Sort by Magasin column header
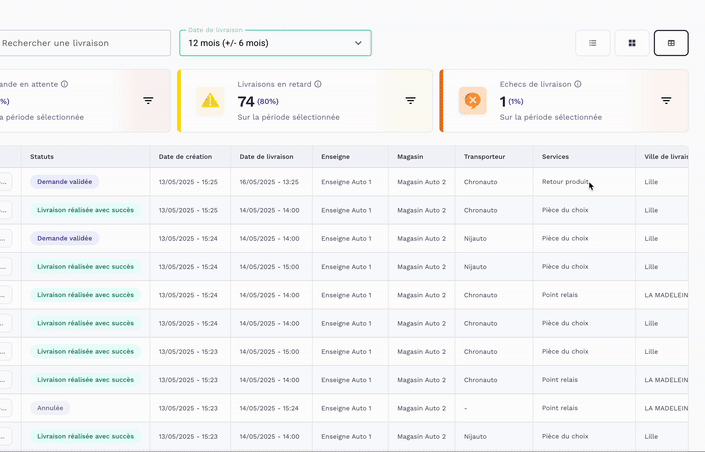705x452 pixels. click(410, 157)
